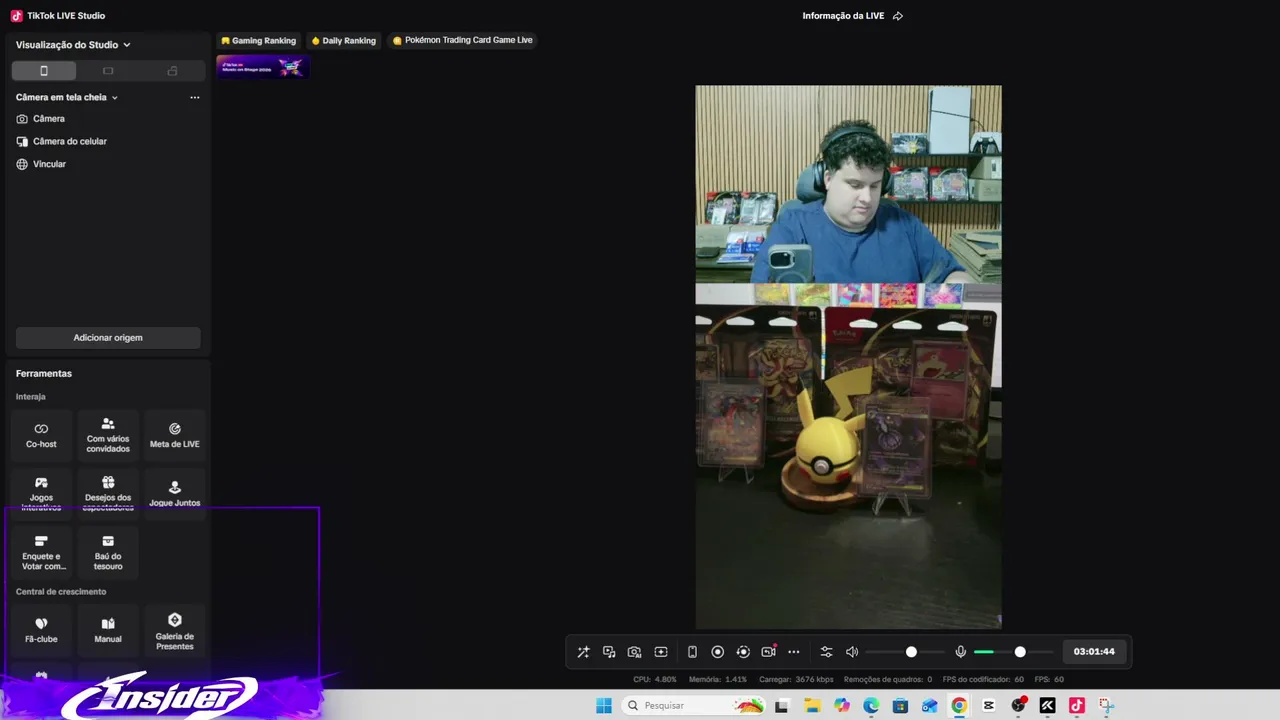Open the camera icon with red dot
The height and width of the screenshot is (720, 1280).
[x=768, y=652]
